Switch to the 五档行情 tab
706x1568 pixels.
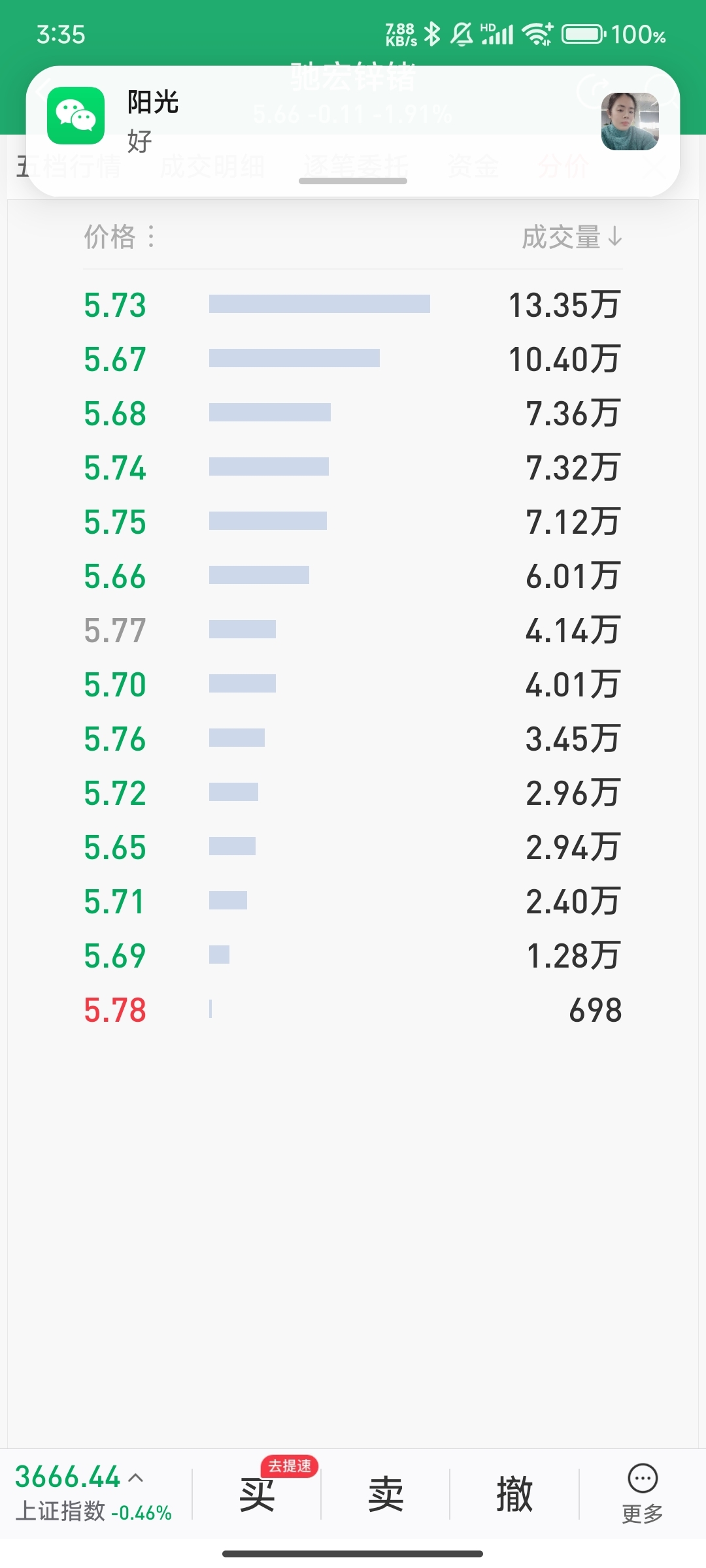click(x=69, y=167)
